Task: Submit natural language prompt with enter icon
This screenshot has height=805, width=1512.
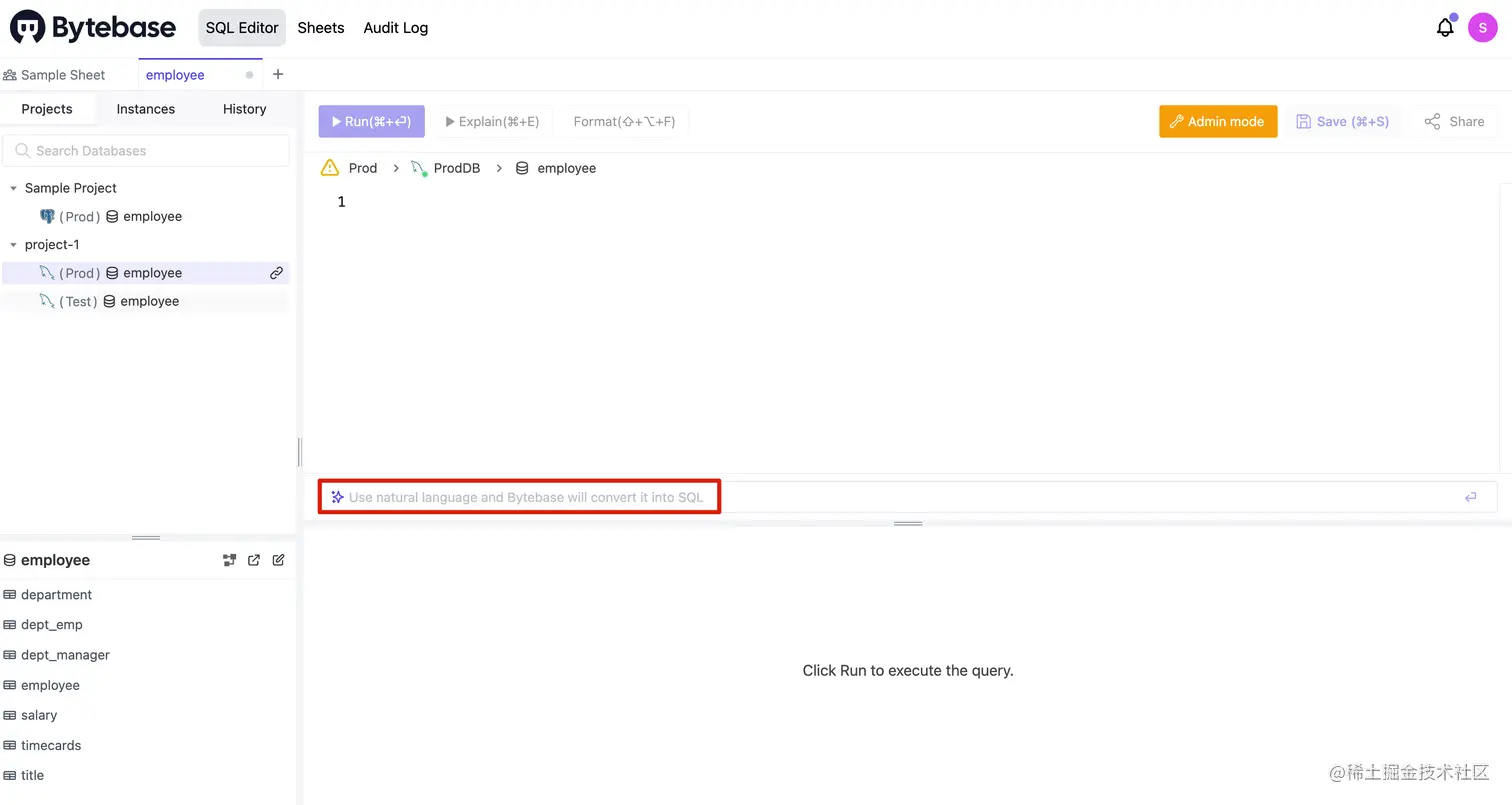Action: pos(1470,497)
